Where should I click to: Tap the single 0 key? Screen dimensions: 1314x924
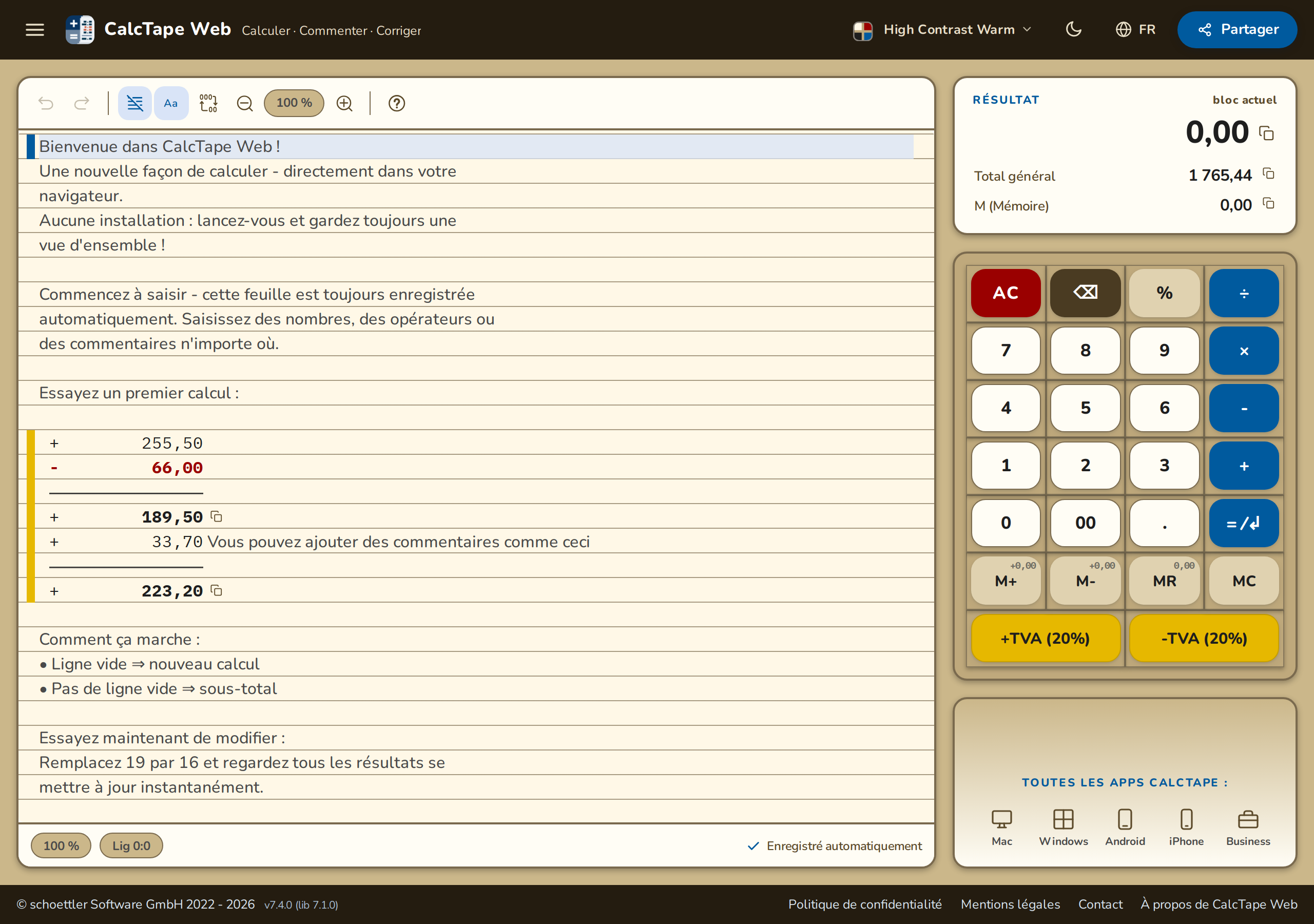1006,523
